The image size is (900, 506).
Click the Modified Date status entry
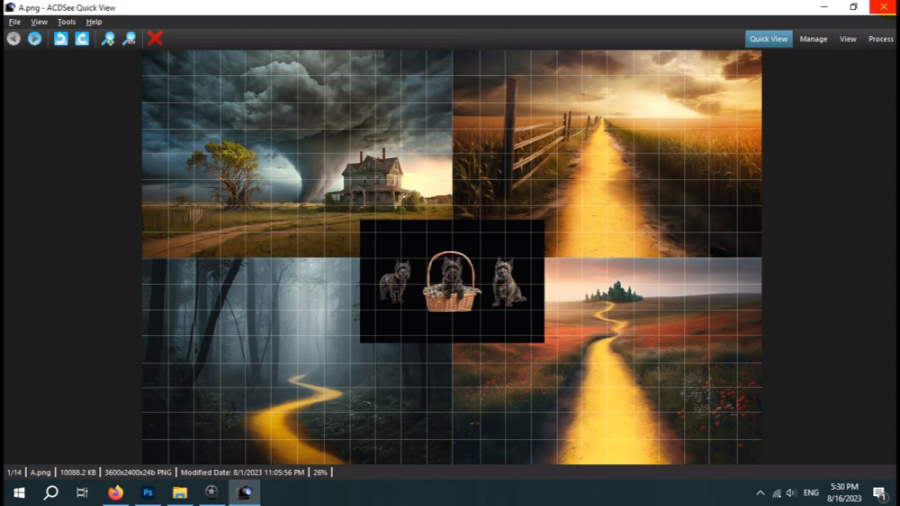pyautogui.click(x=242, y=473)
